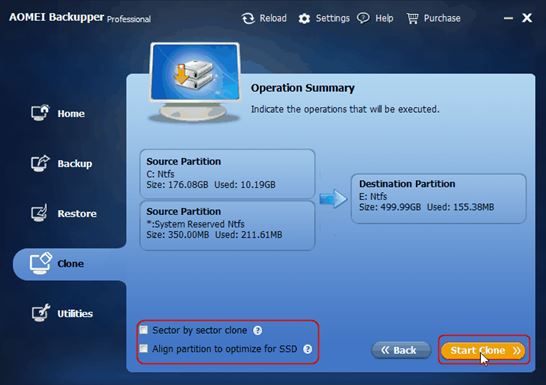Select the E: Ntfs destination partition box
Viewport: 546px width, 385px height.
tap(438, 198)
